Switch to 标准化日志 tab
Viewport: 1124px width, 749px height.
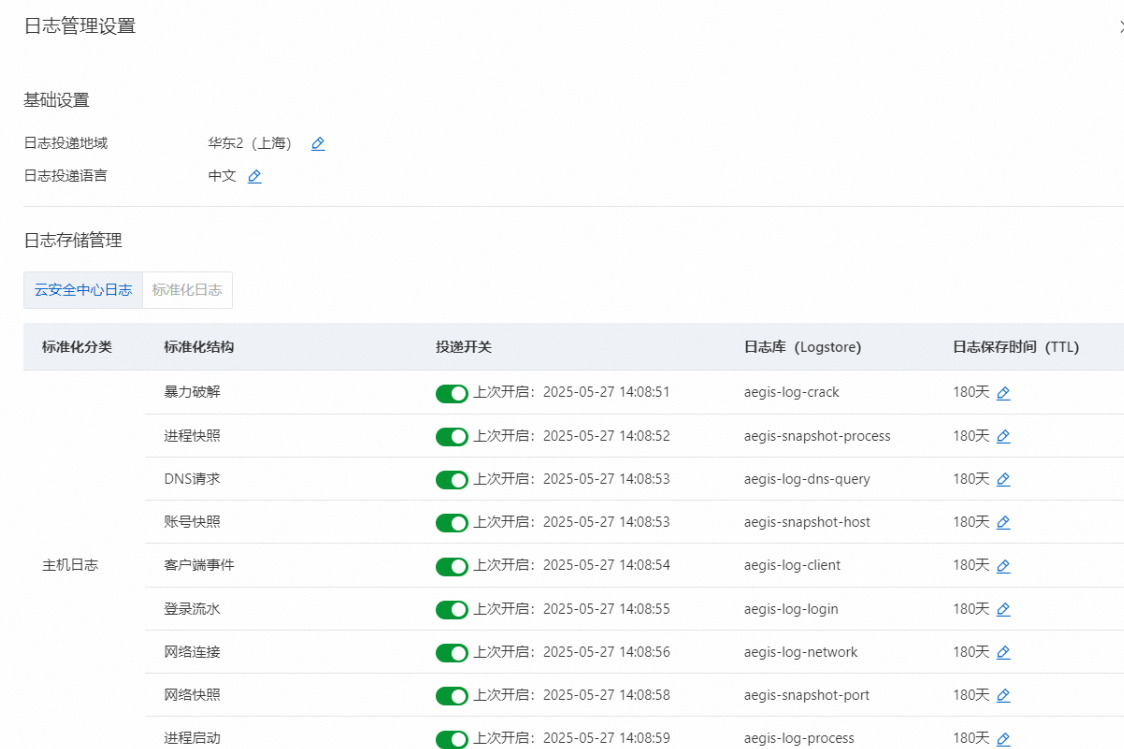(x=187, y=290)
